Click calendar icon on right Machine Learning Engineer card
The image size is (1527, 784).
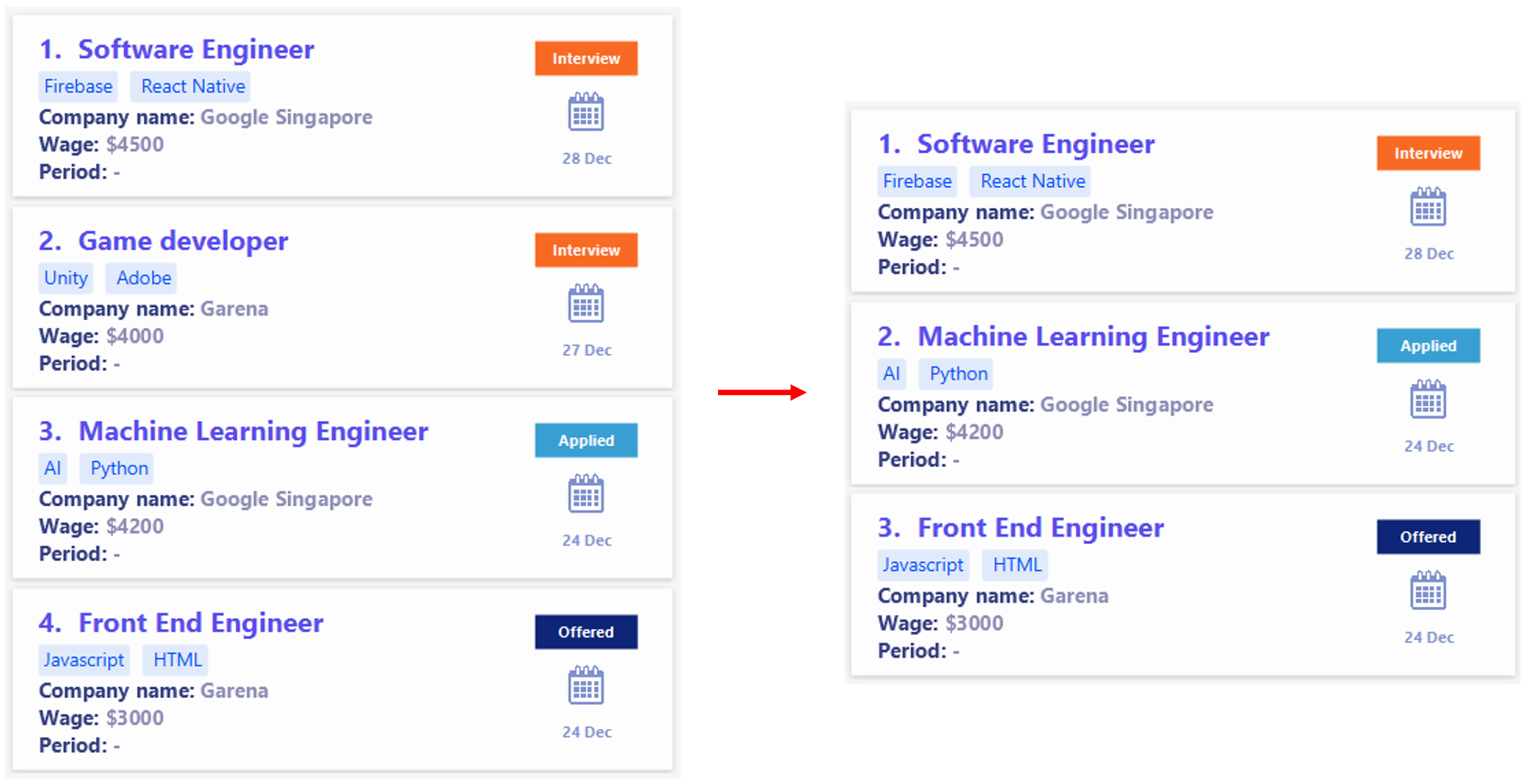1427,400
